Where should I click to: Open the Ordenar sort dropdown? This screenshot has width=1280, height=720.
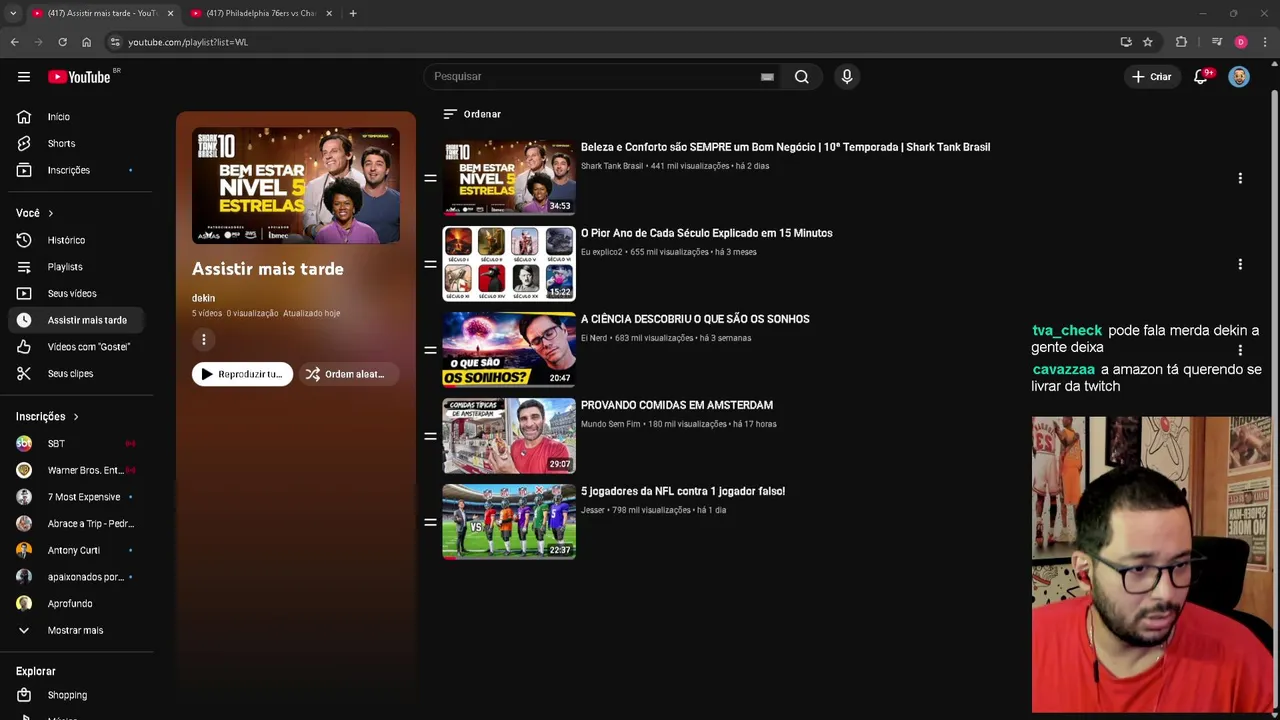[x=472, y=114]
